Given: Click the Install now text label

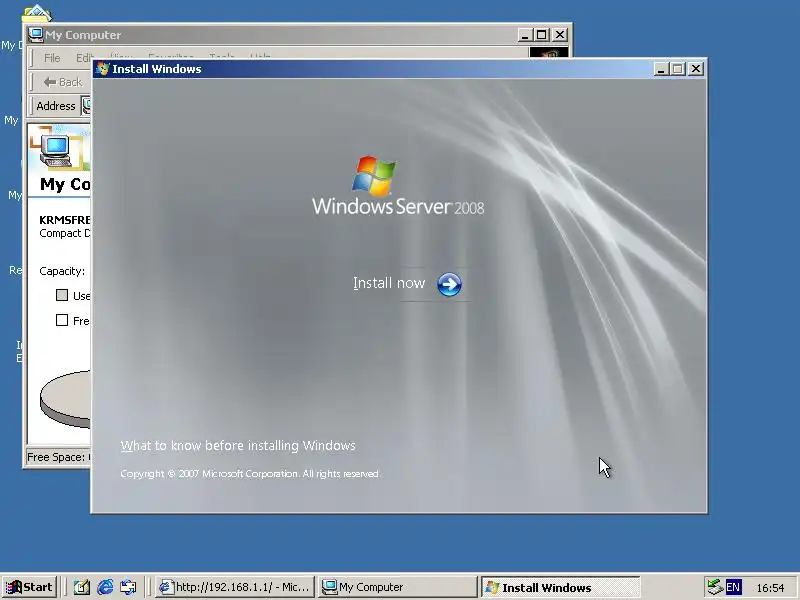Looking at the screenshot, I should (389, 283).
